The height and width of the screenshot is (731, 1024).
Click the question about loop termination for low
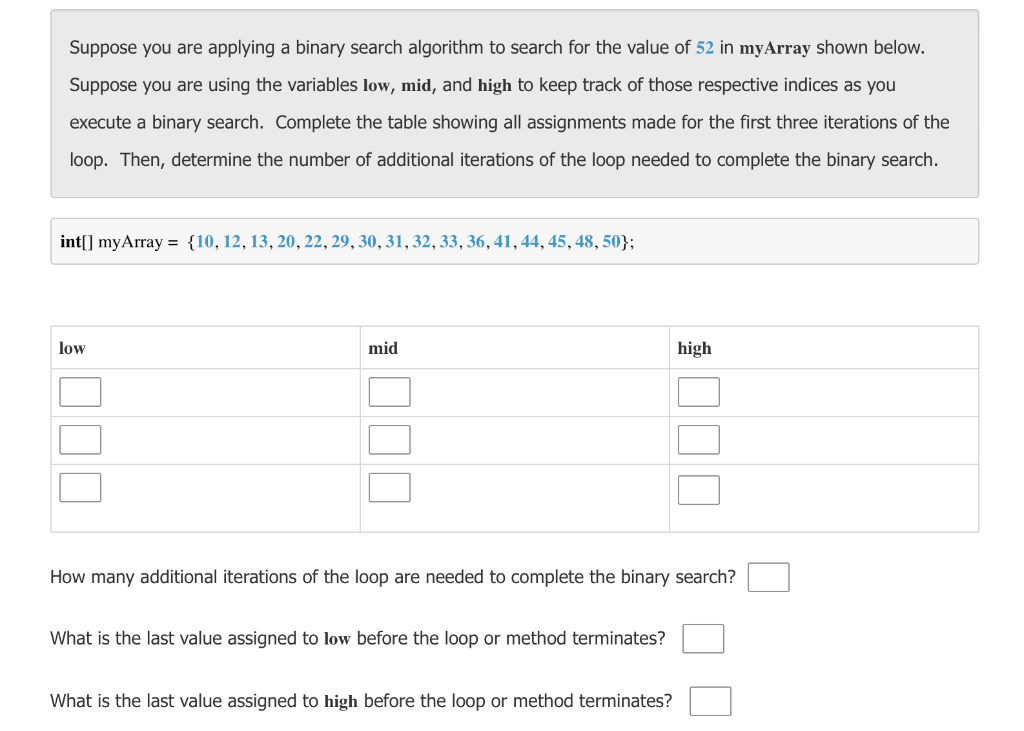pos(356,638)
